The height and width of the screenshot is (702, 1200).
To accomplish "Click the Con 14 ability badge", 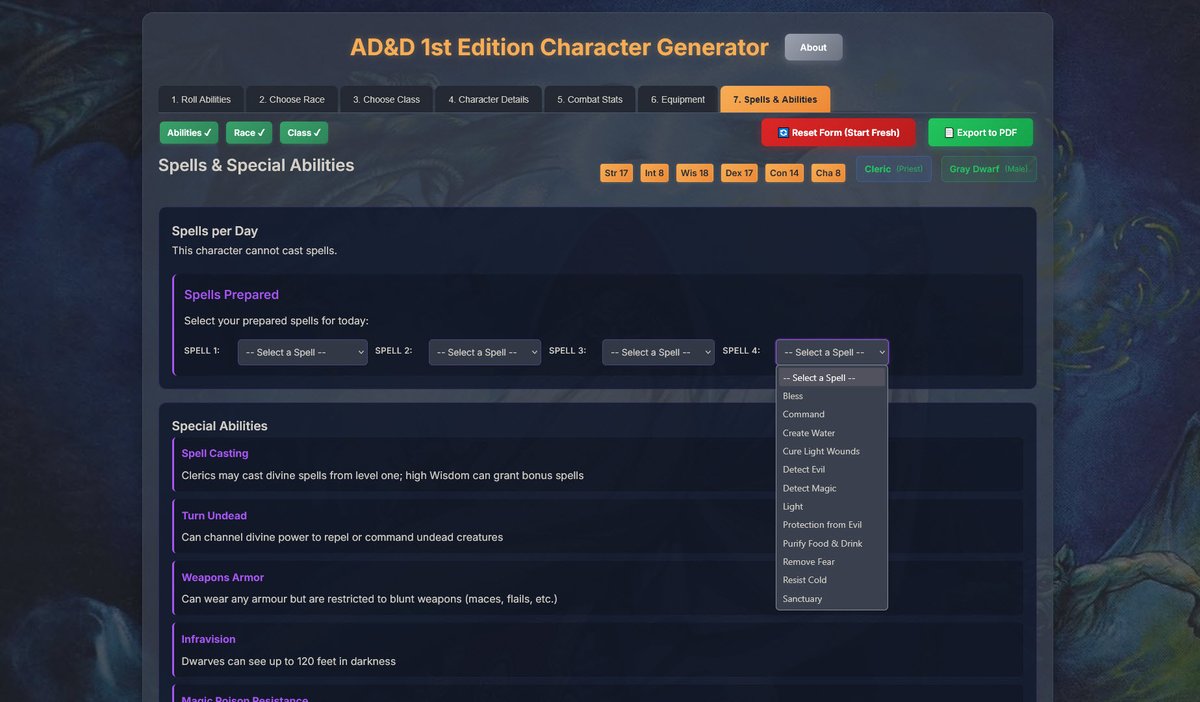I will [784, 173].
